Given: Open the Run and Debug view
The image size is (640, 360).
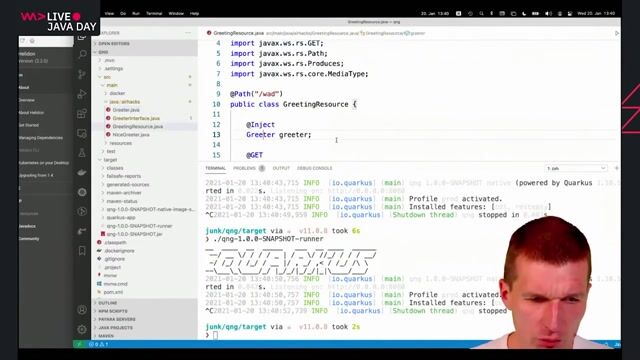Looking at the screenshot, I should 82,93.
